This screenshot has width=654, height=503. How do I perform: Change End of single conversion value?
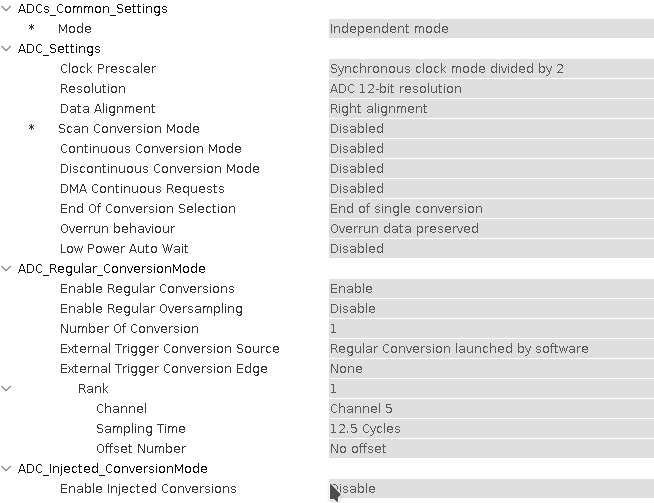point(490,209)
